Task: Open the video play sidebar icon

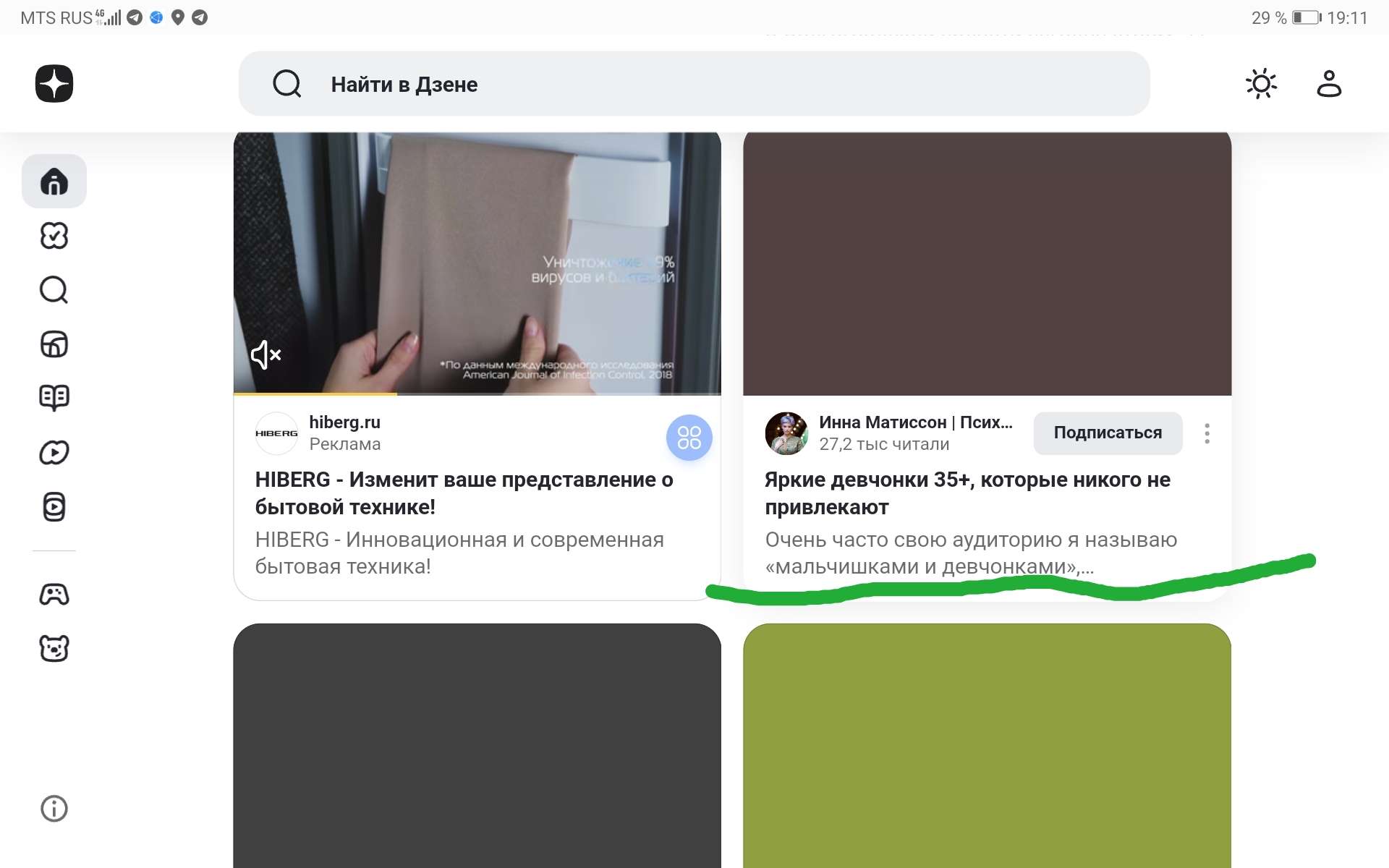Action: point(54,453)
